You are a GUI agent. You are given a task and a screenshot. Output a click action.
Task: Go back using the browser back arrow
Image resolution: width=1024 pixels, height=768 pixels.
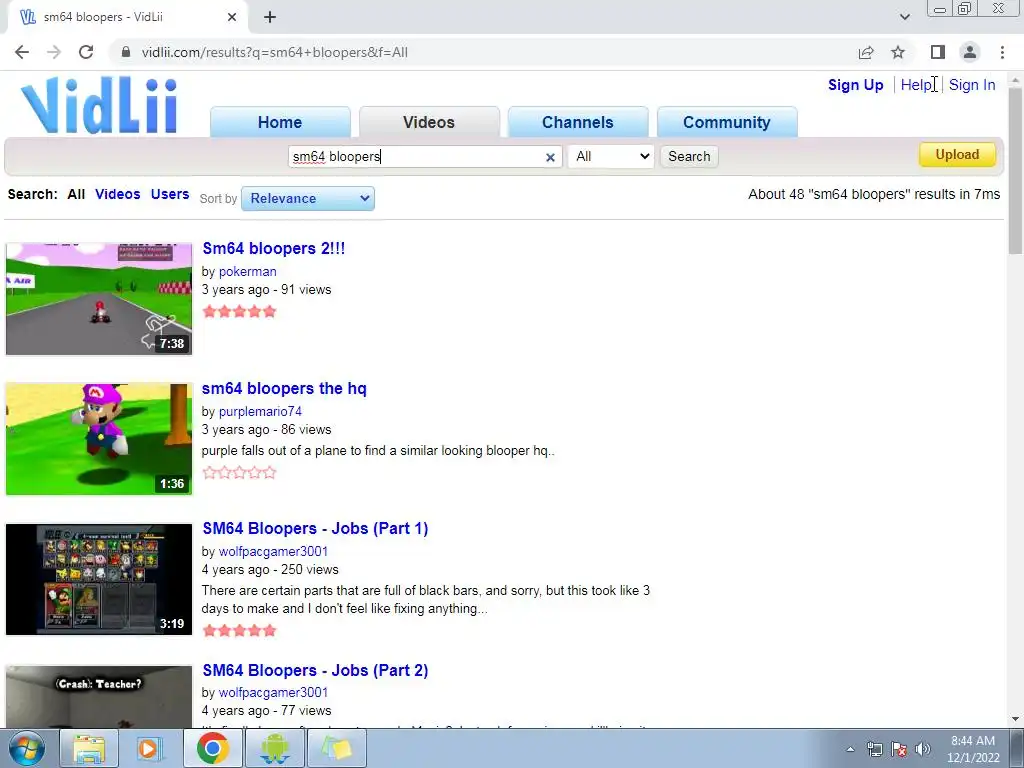tap(22, 52)
